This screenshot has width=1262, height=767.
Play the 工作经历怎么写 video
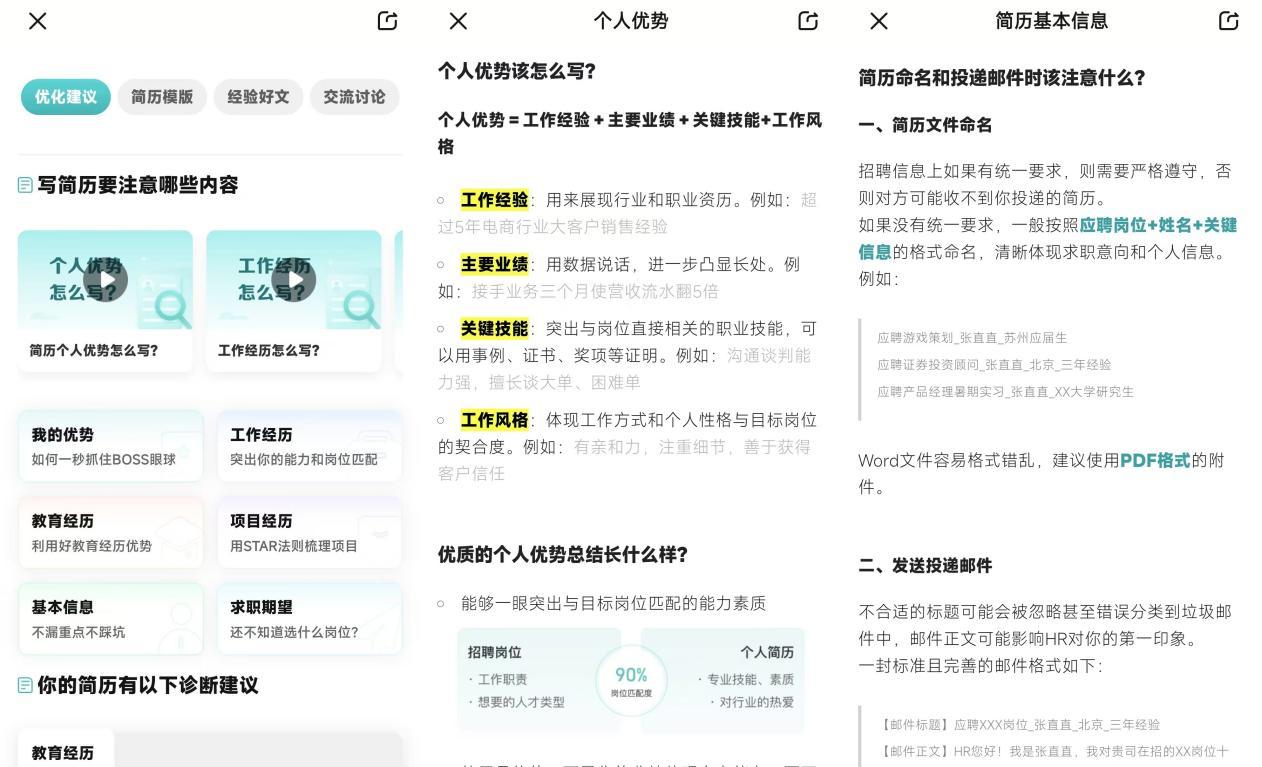(x=293, y=280)
